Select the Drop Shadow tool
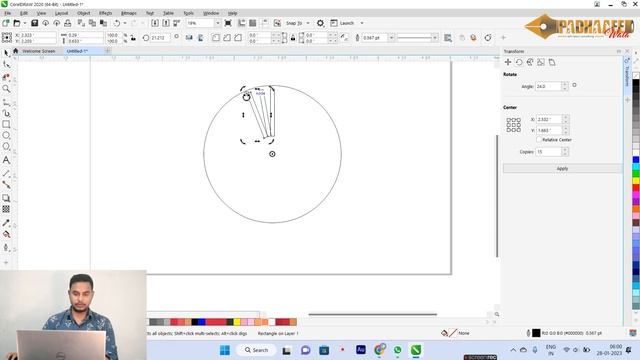This screenshot has width=640, height=360. 6,198
